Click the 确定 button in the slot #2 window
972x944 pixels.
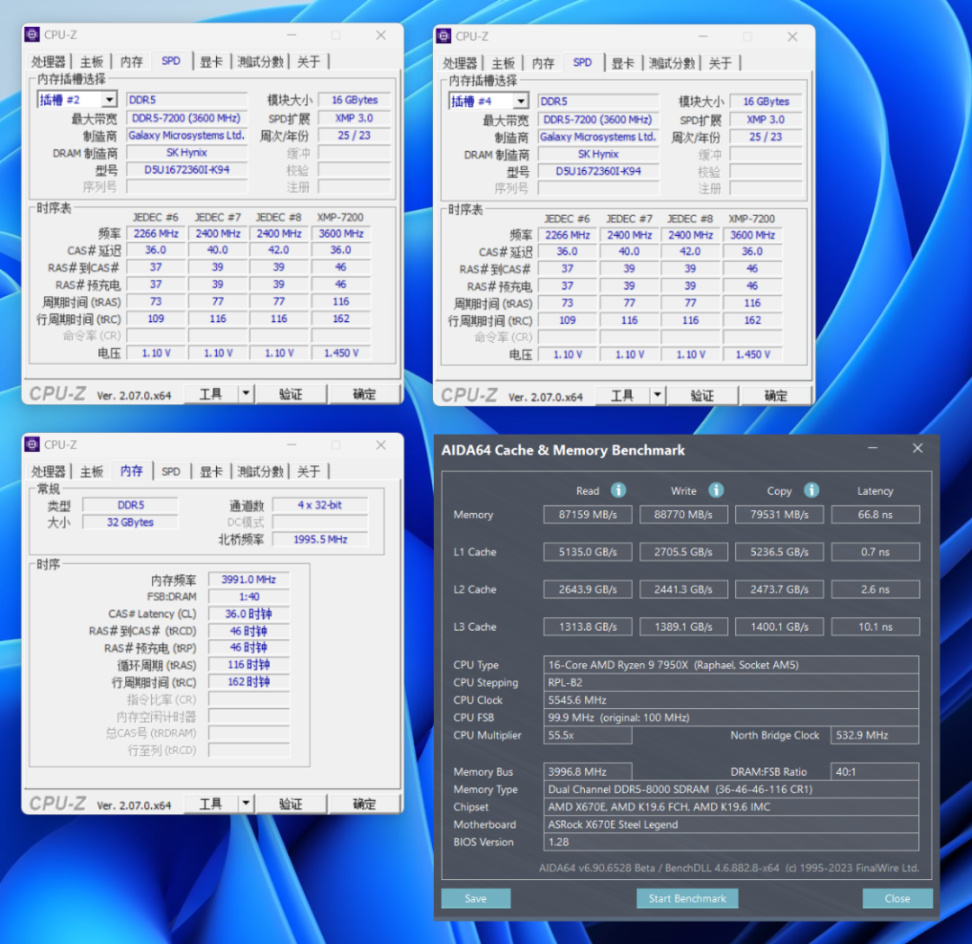[364, 394]
